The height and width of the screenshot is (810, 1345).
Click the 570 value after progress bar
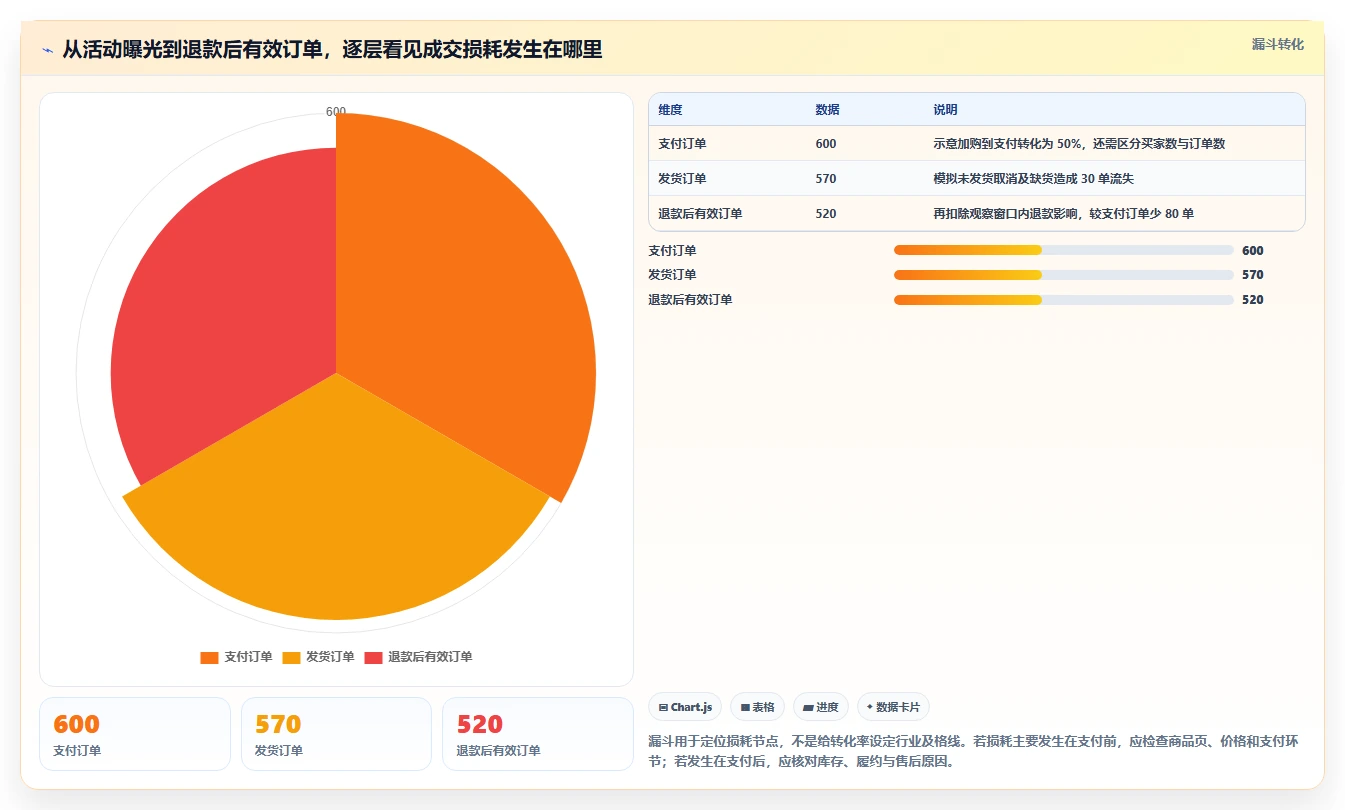(1253, 275)
